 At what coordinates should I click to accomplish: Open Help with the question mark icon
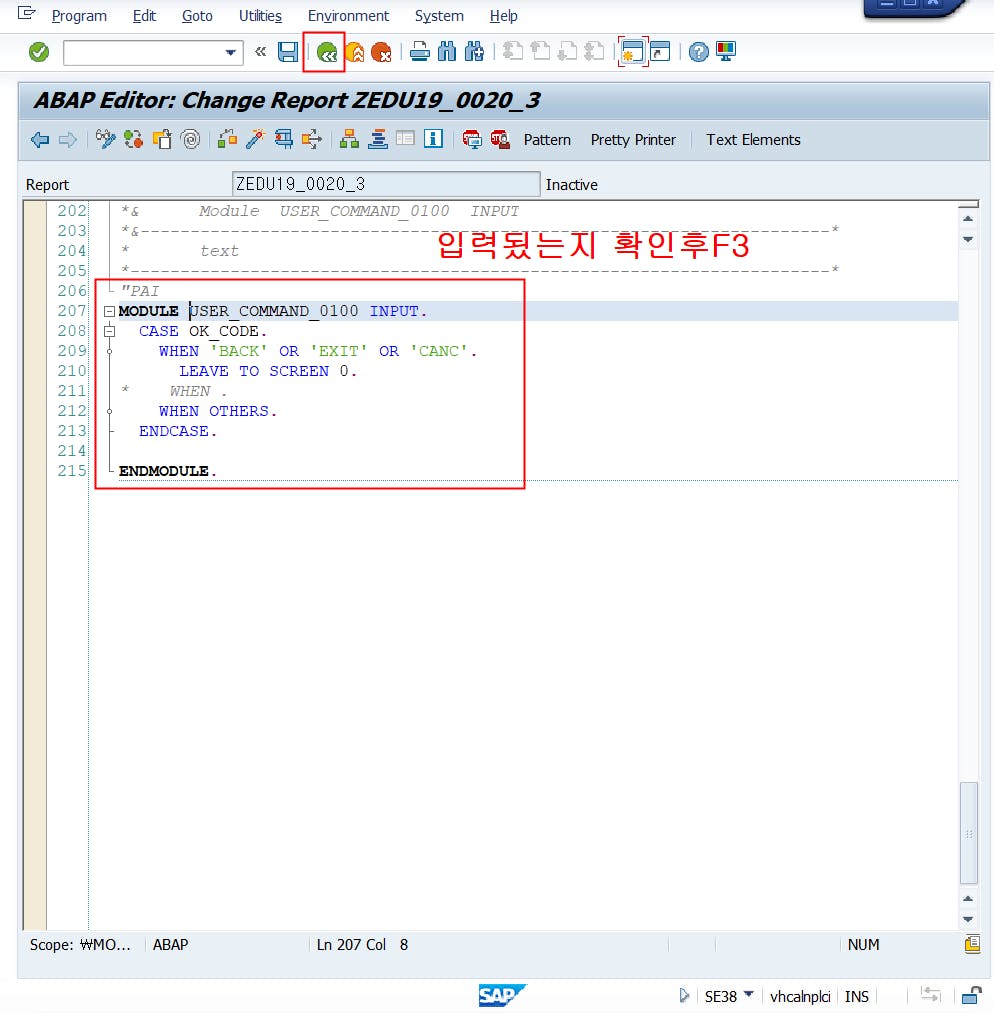pos(698,52)
